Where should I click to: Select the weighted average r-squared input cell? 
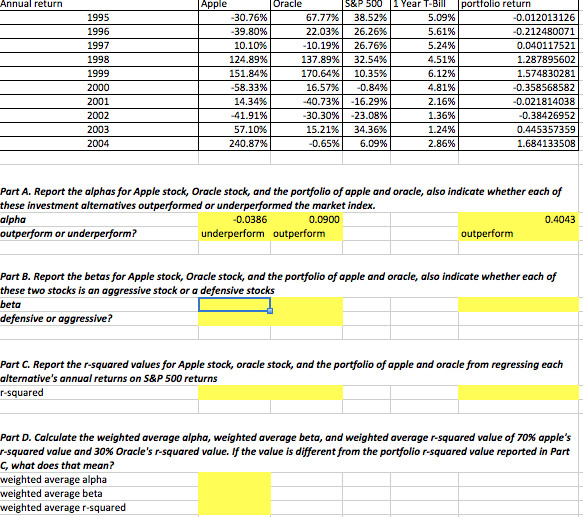[234, 508]
